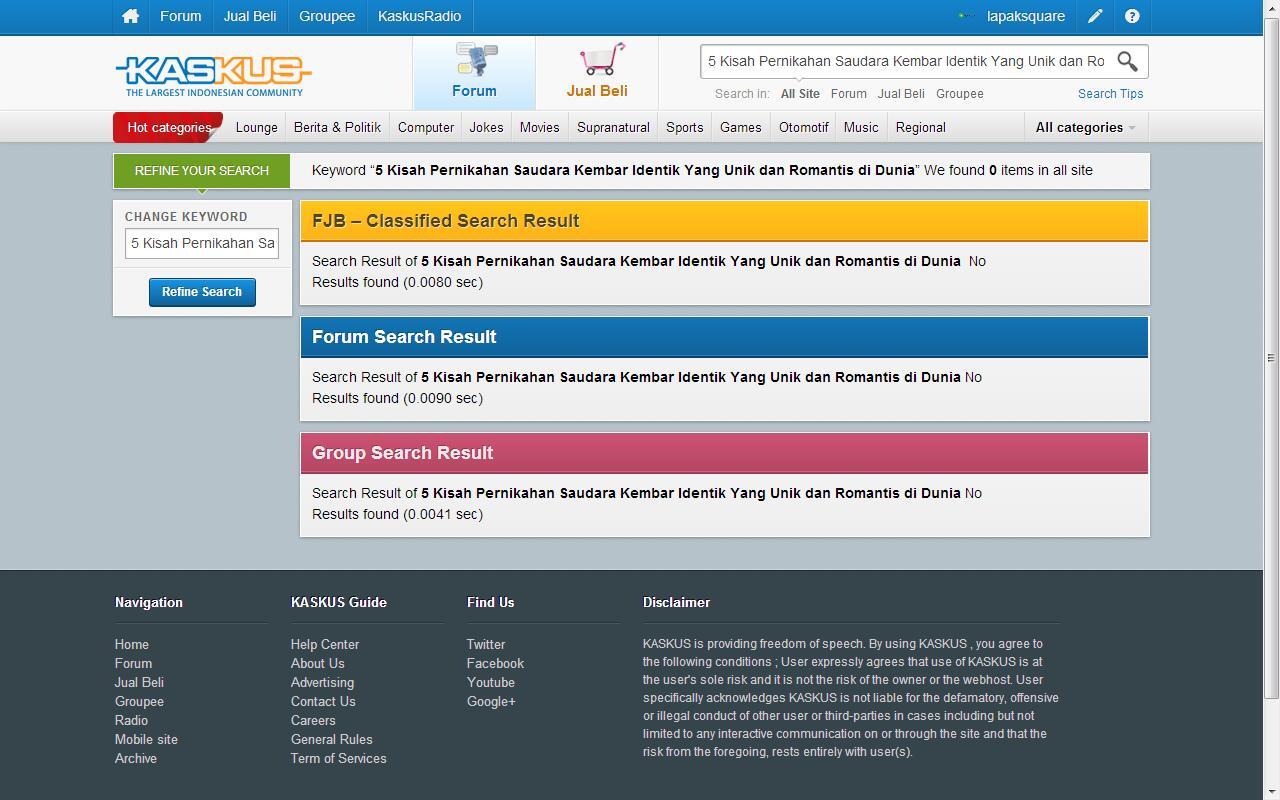Viewport: 1280px width, 800px height.
Task: Open the Forum tab with chat icon
Action: coord(474,72)
